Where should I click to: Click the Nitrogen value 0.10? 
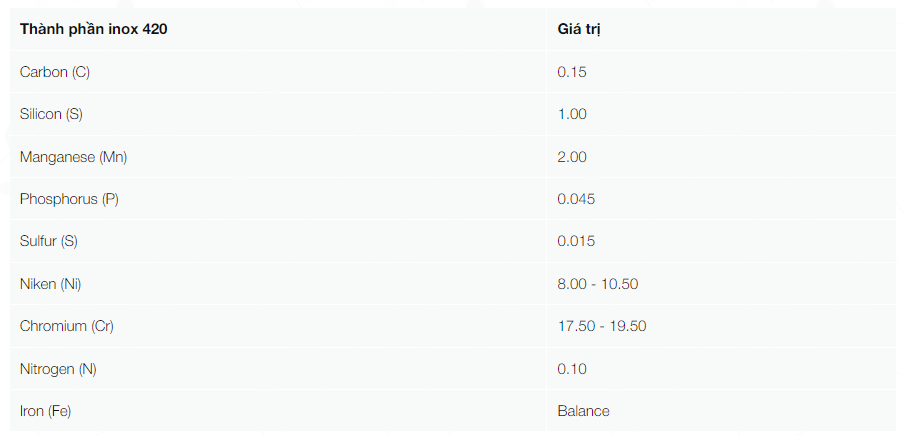(571, 369)
